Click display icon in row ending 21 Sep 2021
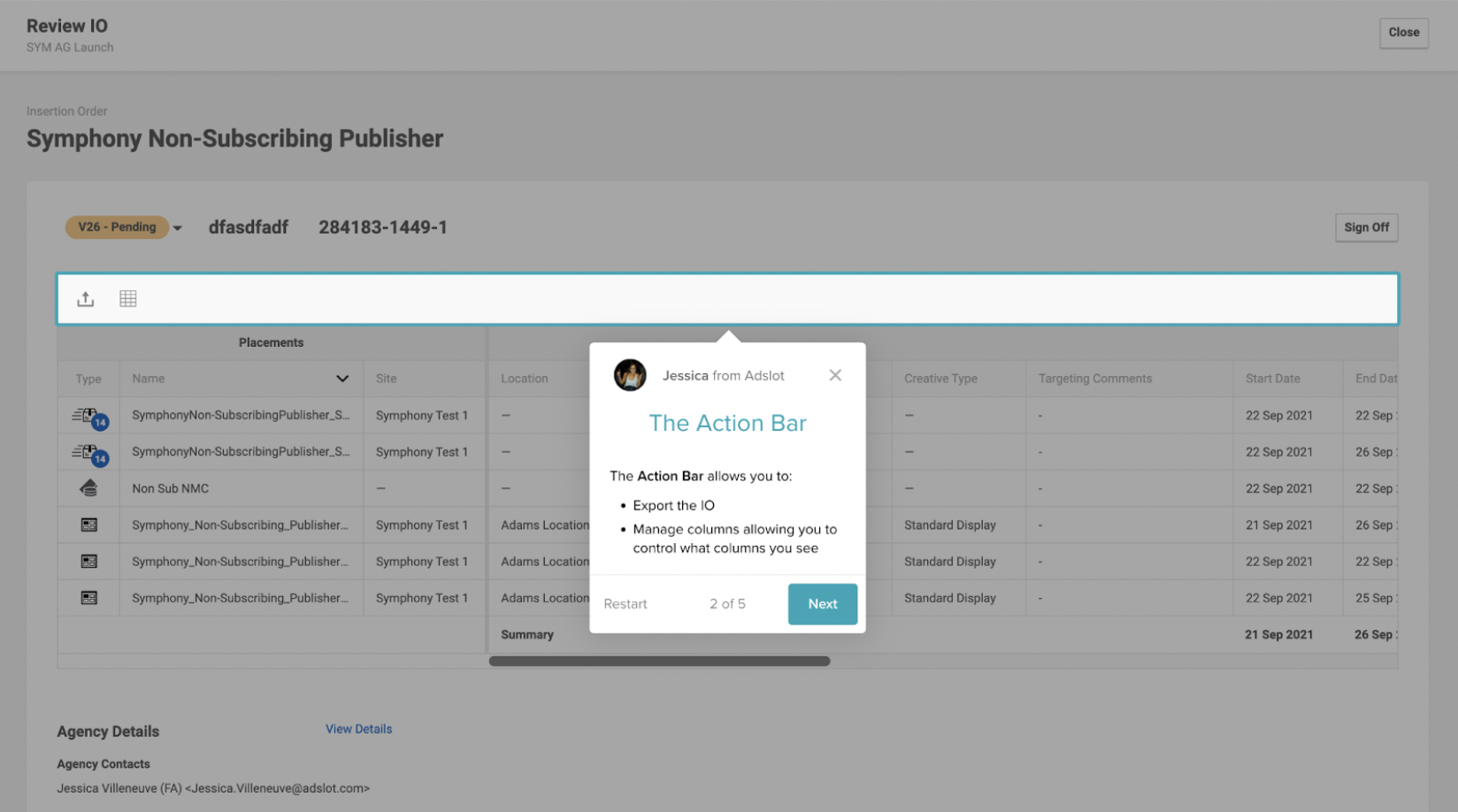The width and height of the screenshot is (1458, 812). [88, 525]
